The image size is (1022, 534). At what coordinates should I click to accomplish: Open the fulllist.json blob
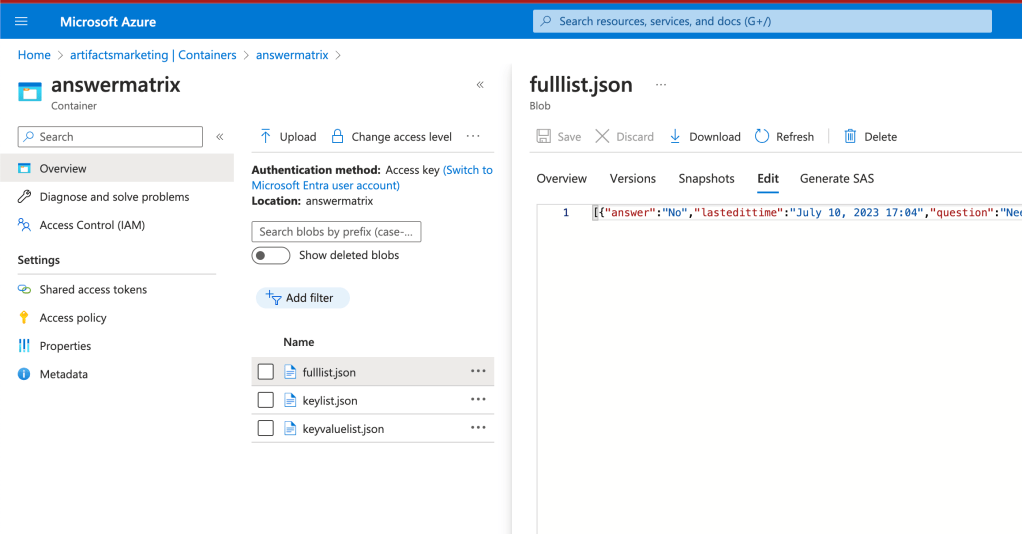(x=329, y=372)
